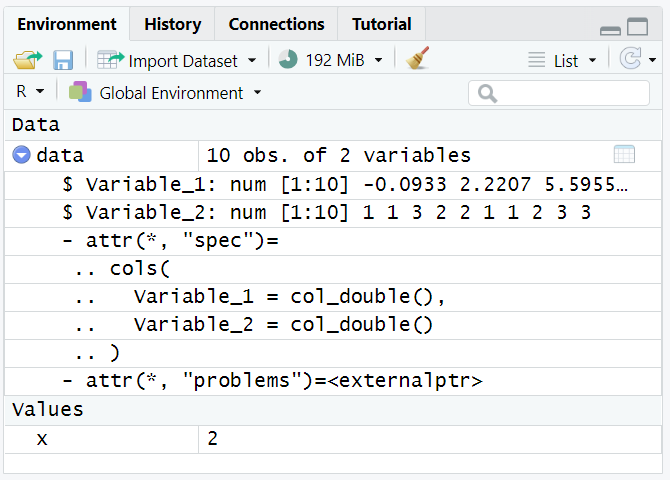This screenshot has height=480, width=670.
Task: Click the environment search field
Action: pos(563,93)
